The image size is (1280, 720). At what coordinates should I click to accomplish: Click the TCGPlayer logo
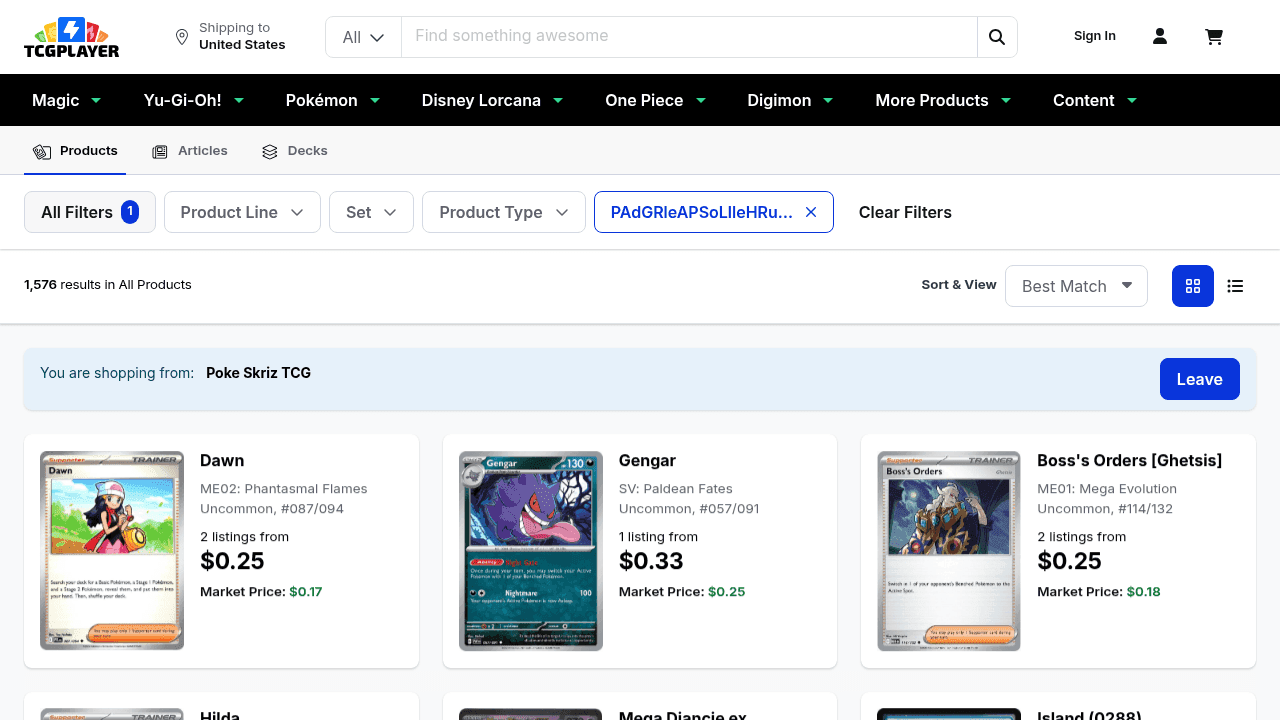(x=71, y=37)
